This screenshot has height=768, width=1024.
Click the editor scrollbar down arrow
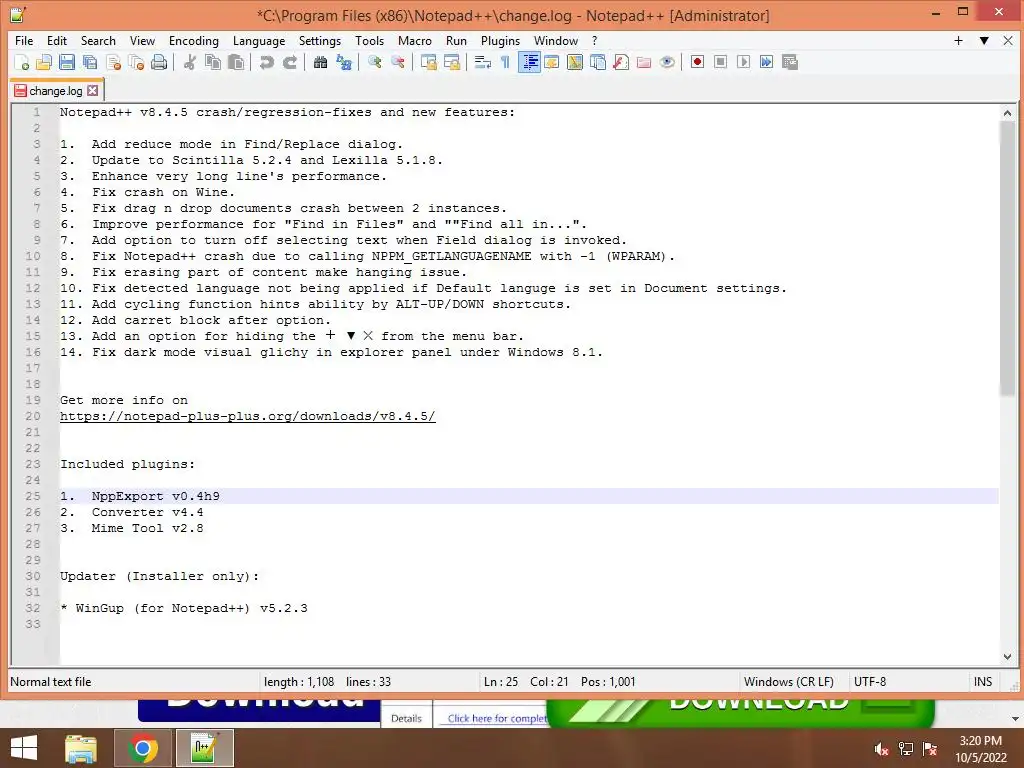[1007, 657]
